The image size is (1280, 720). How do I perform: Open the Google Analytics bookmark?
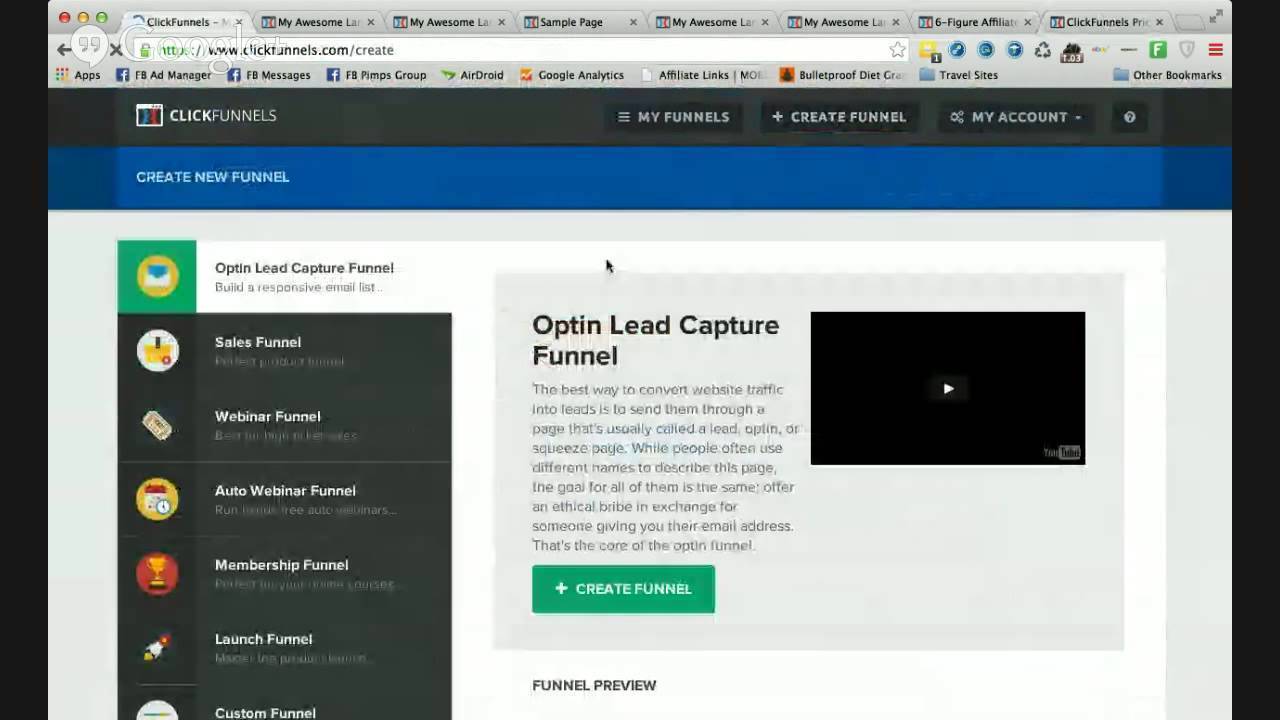[571, 75]
